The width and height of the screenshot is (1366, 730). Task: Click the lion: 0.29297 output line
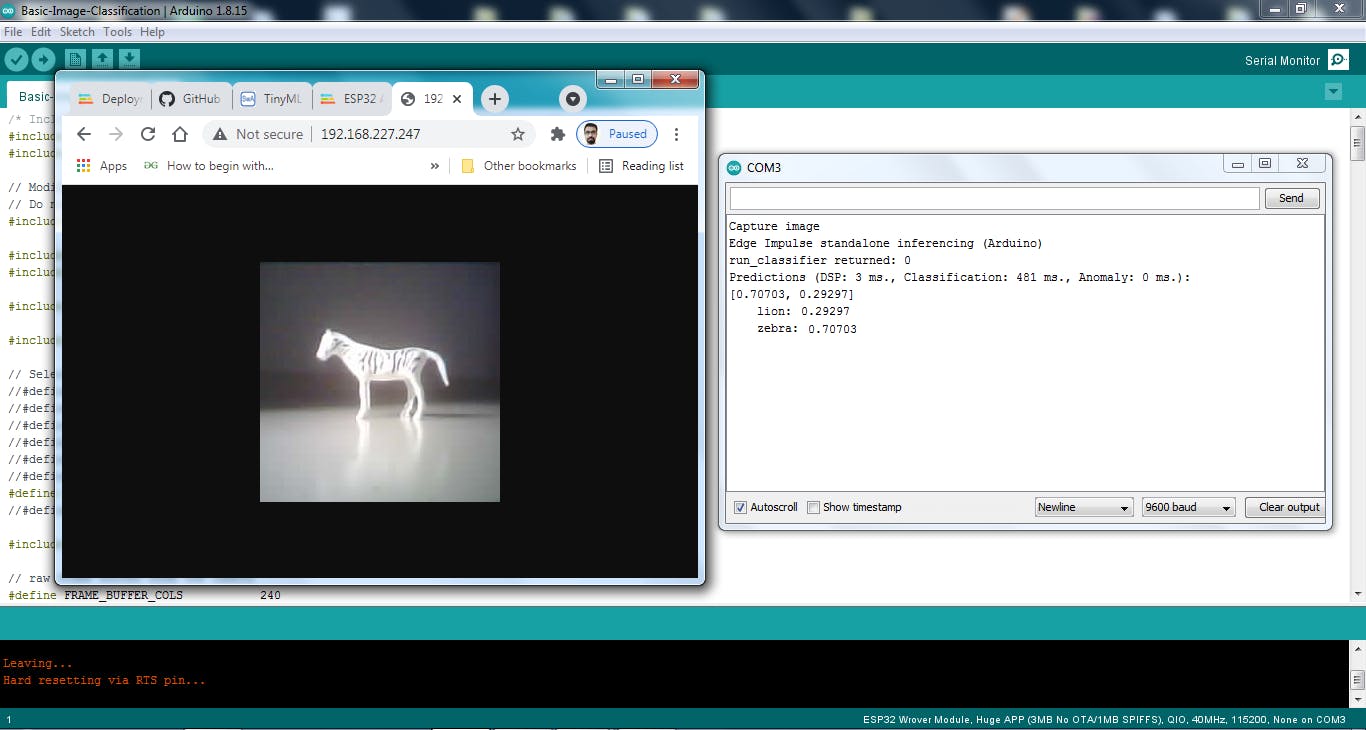tap(804, 312)
